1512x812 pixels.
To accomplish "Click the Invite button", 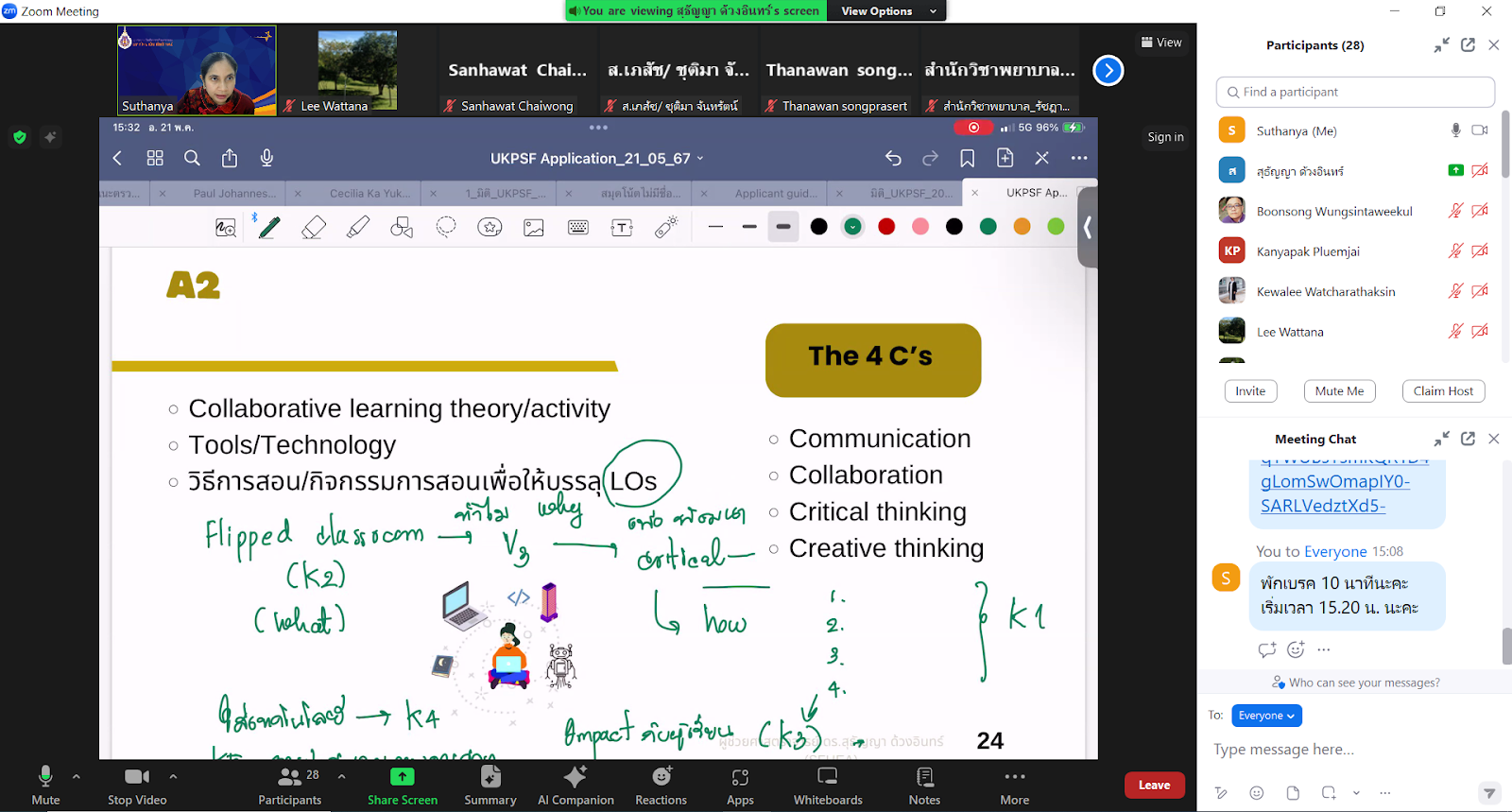I will [1250, 391].
